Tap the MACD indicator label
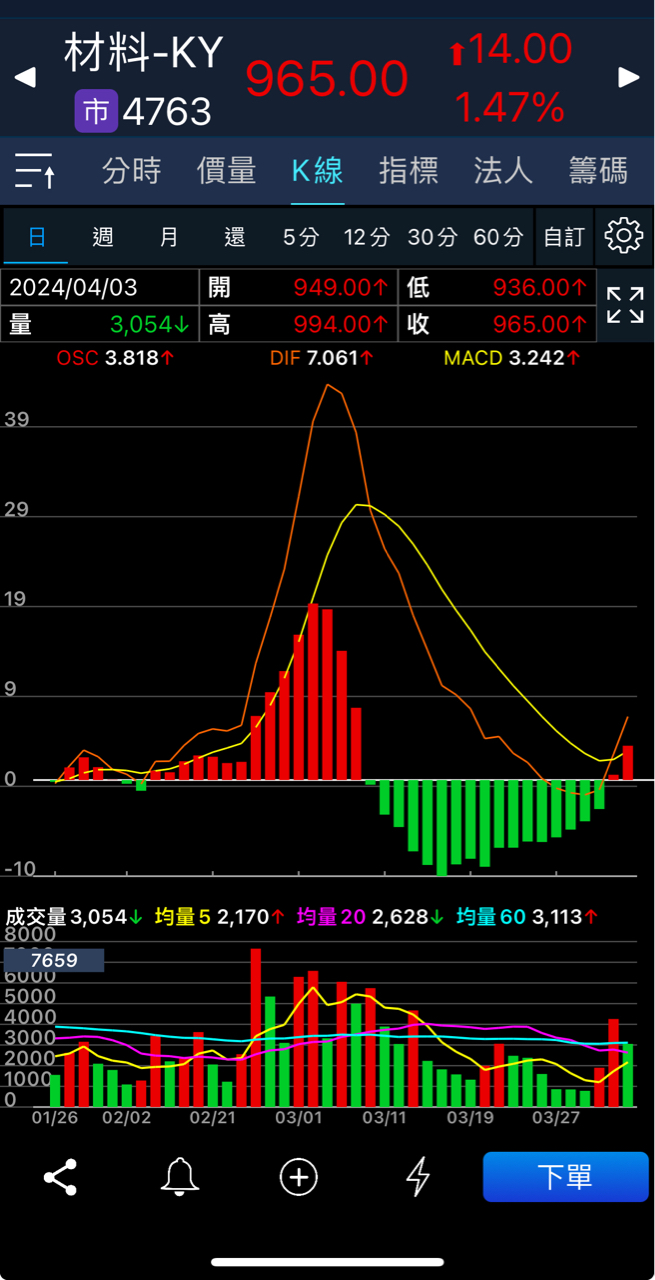The height and width of the screenshot is (1280, 655). point(474,358)
